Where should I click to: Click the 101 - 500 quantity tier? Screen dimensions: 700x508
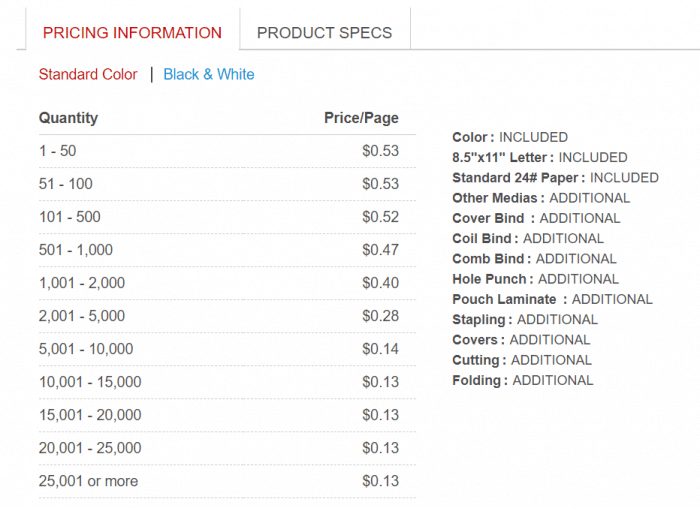(70, 217)
